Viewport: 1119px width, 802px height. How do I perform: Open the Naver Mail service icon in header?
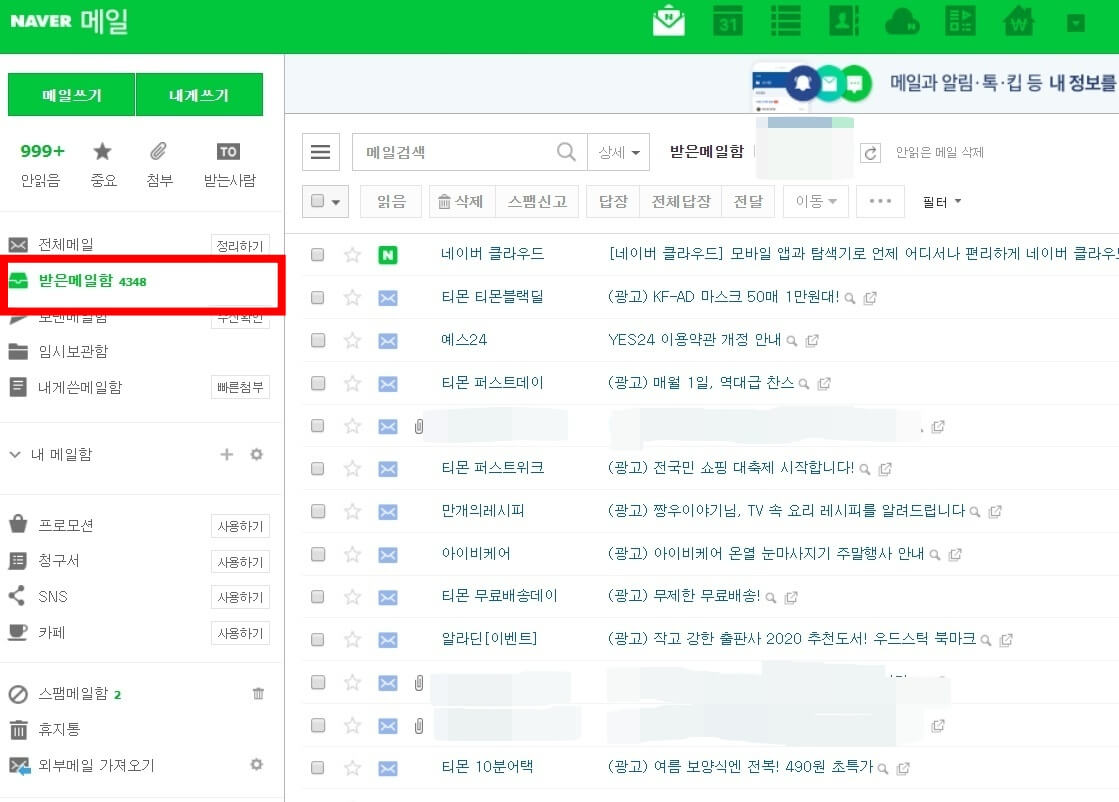(669, 21)
